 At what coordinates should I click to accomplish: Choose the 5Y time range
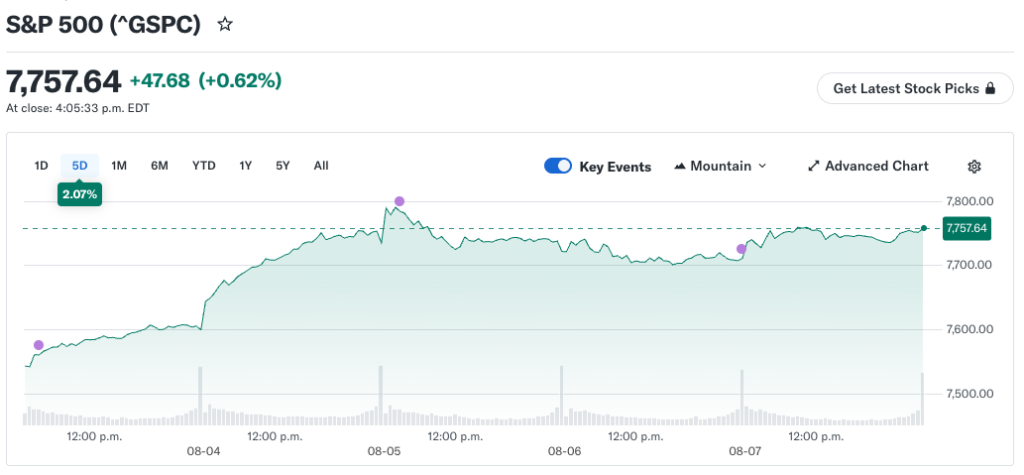[282, 166]
